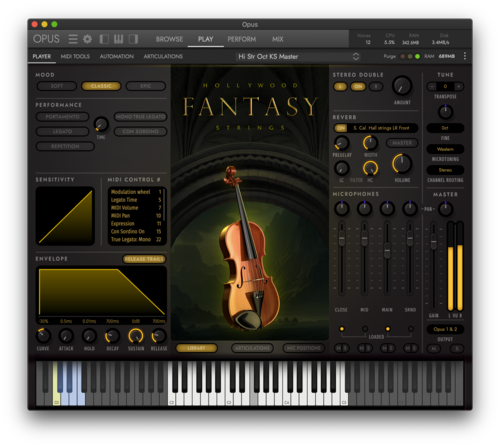
Task: Mute the master output with the M button
Action: pos(434,349)
